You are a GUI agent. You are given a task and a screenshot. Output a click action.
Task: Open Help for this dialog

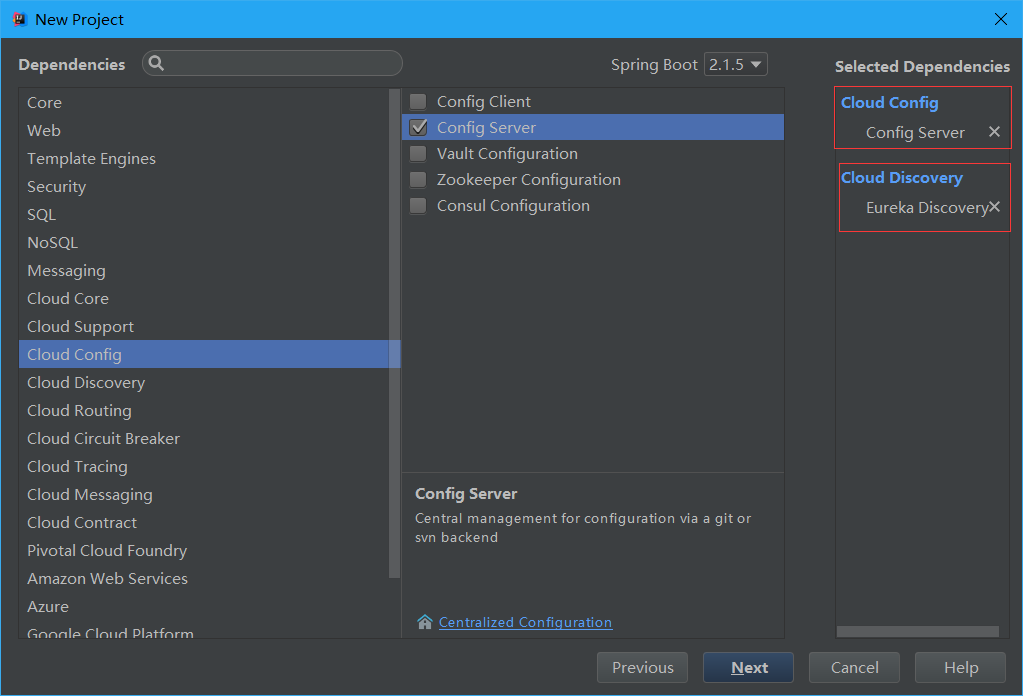click(x=960, y=667)
